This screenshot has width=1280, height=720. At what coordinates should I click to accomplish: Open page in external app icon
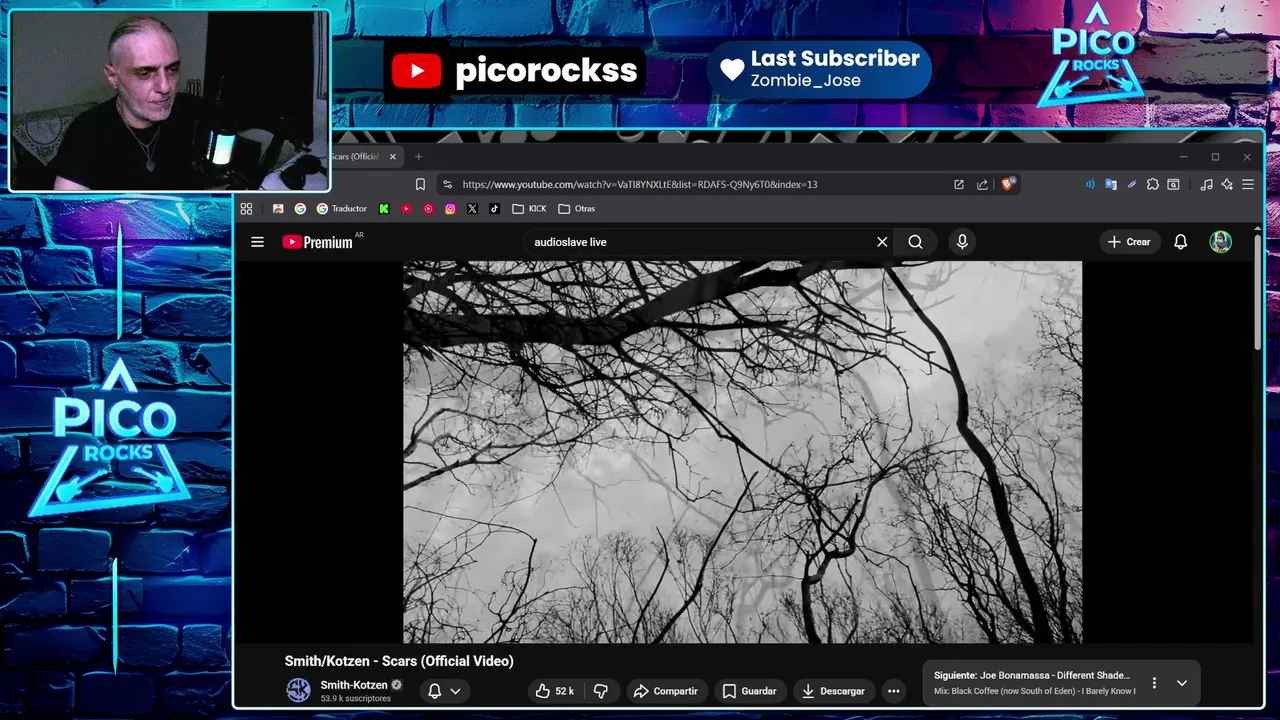pyautogui.click(x=959, y=184)
